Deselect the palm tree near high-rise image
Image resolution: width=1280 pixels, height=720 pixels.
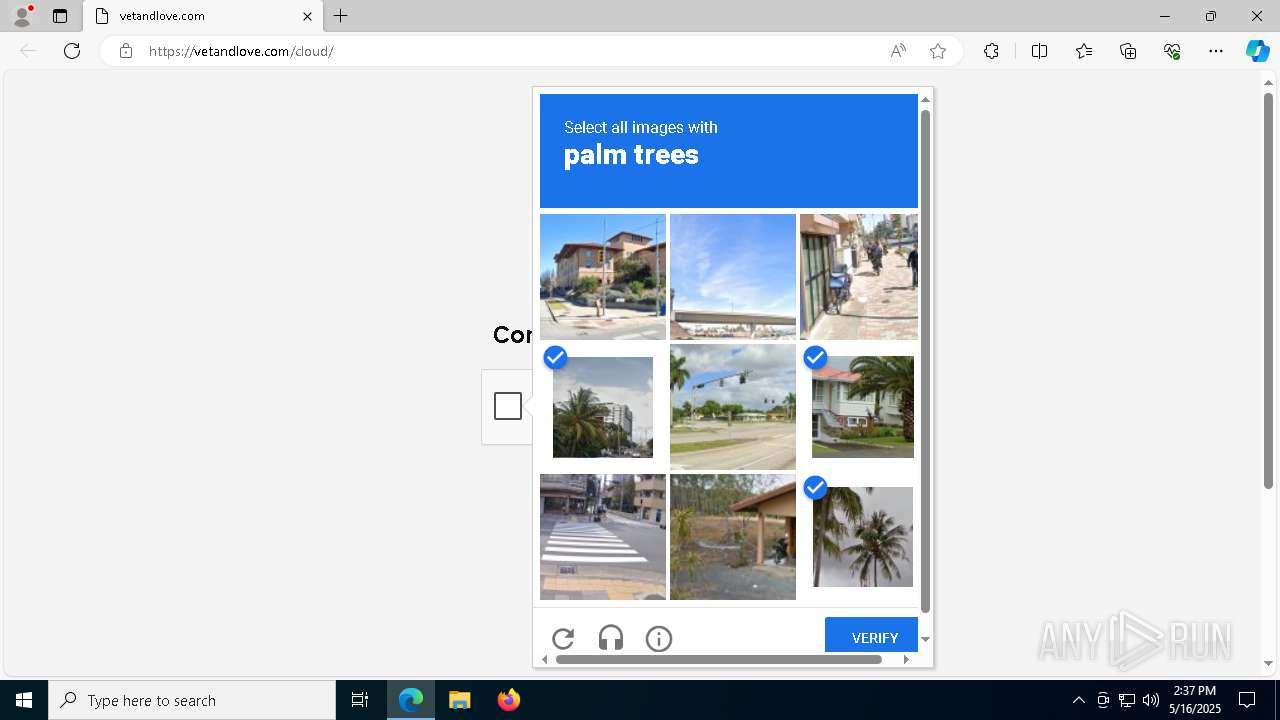click(603, 407)
